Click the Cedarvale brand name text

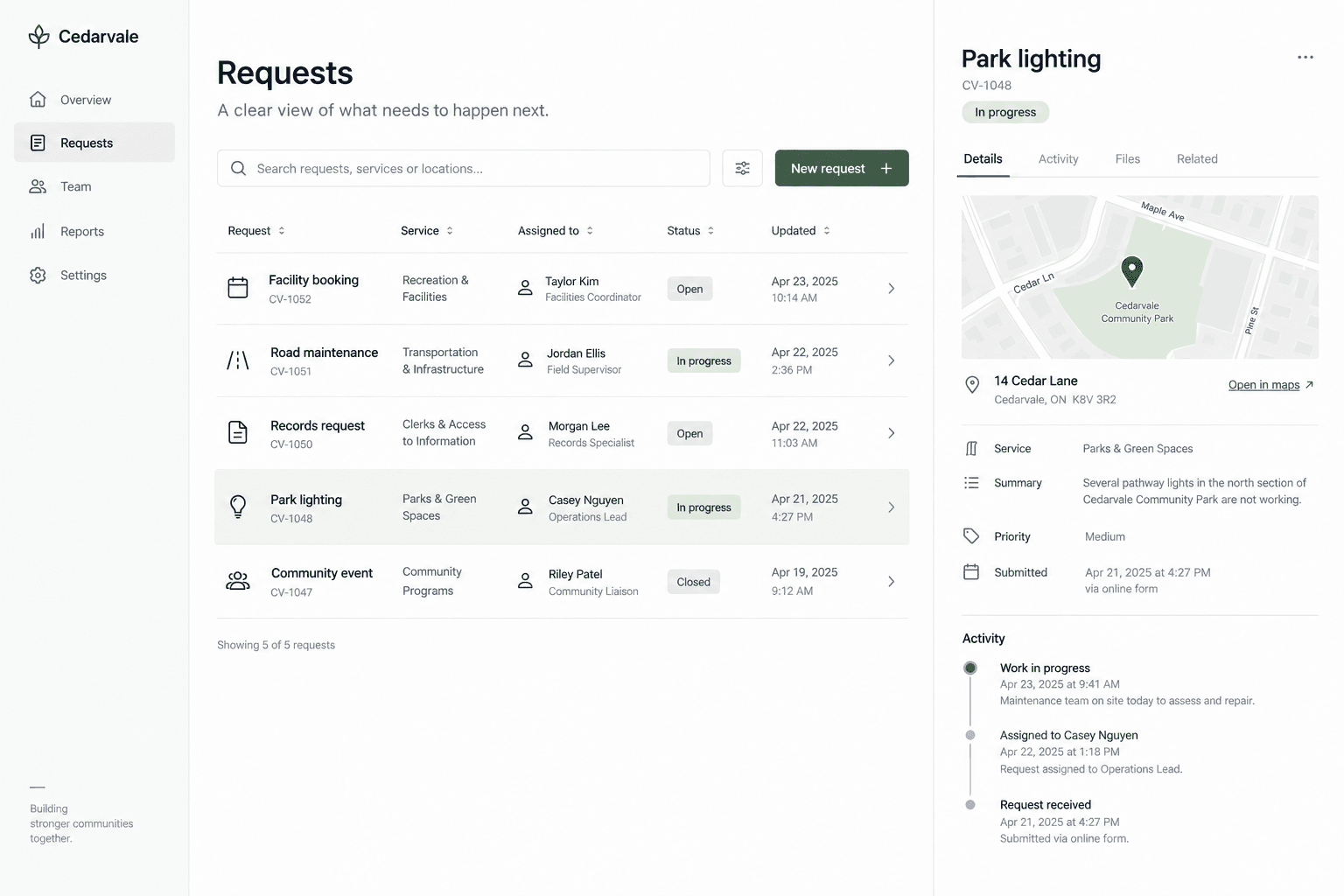coord(98,37)
